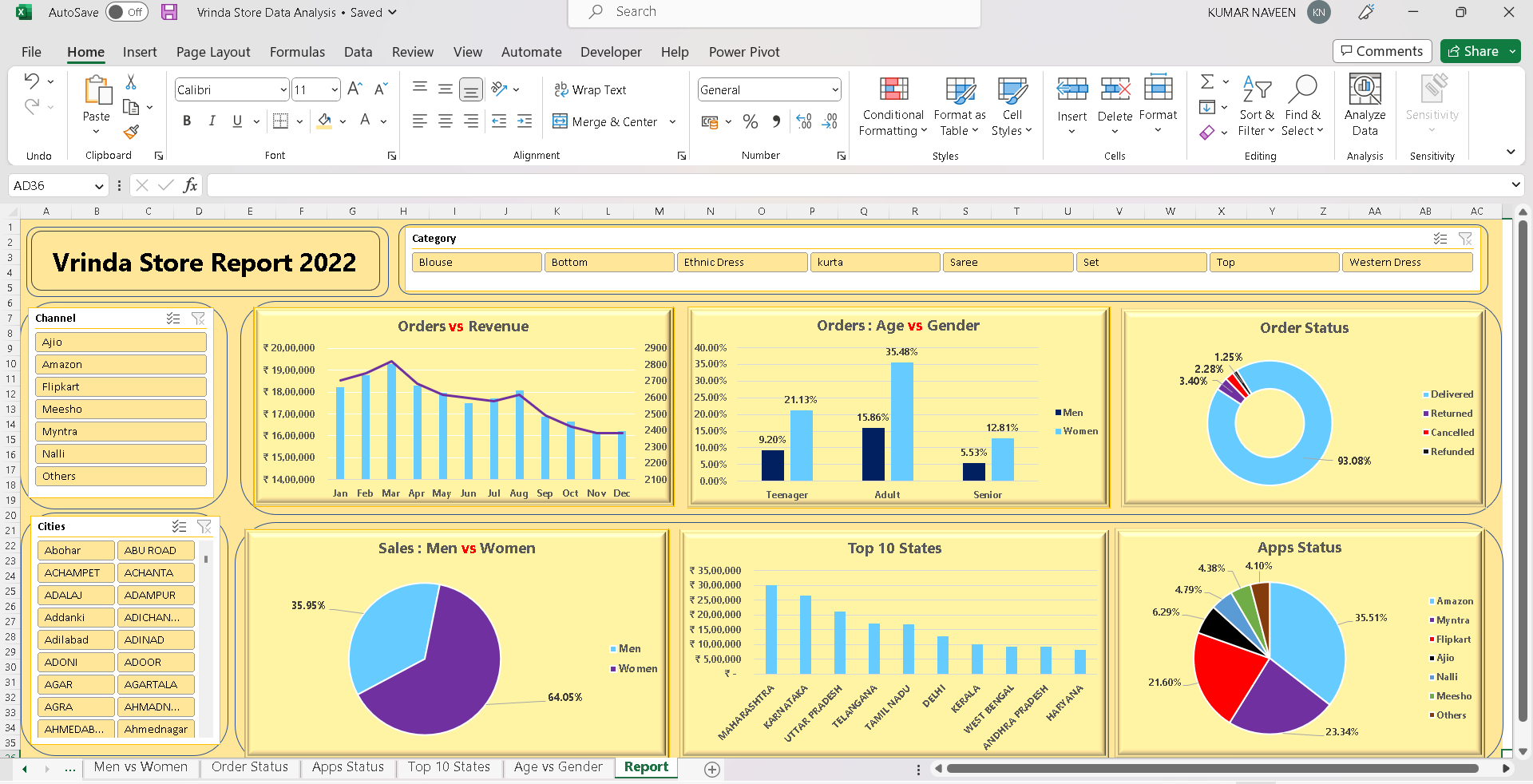Screen dimensions: 1533x784
Task: Open the Conditional Formatting gallery
Action: click(x=892, y=106)
